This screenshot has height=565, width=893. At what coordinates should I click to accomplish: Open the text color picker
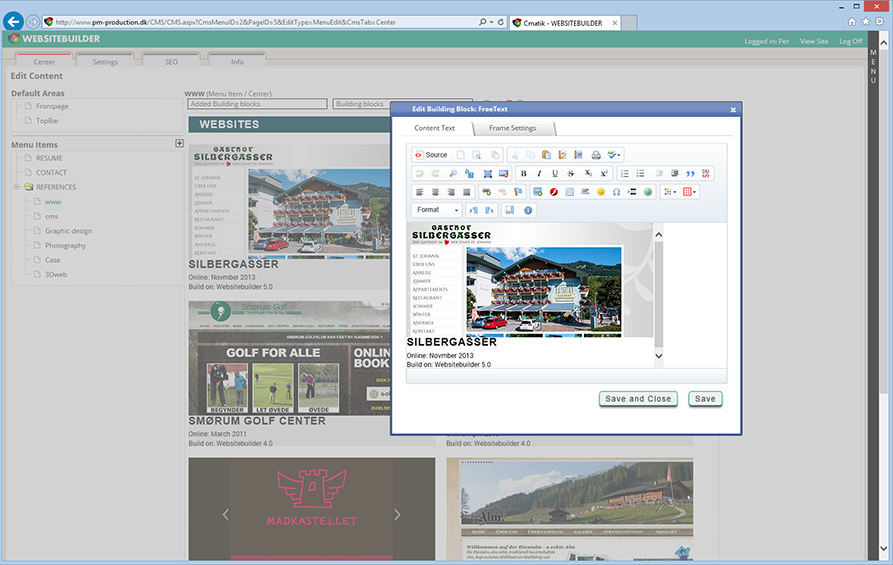(669, 192)
